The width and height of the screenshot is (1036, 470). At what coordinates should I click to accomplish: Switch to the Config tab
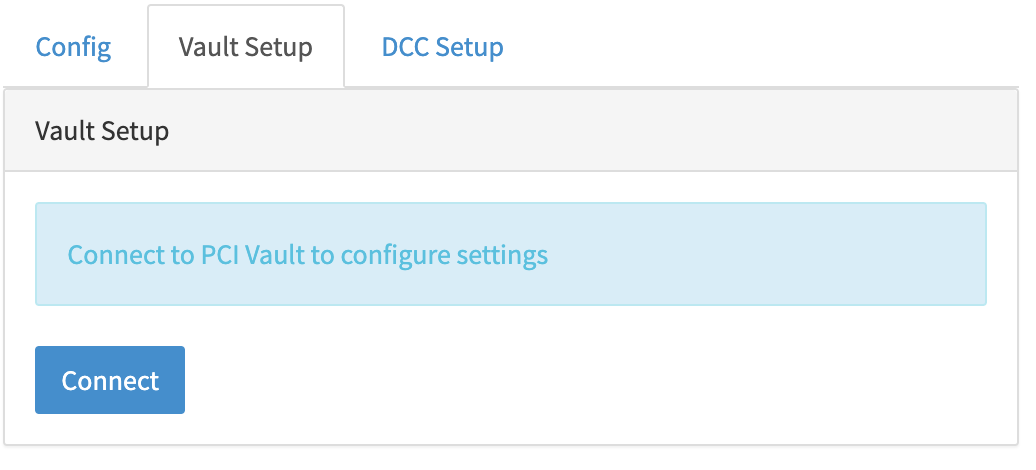(73, 47)
